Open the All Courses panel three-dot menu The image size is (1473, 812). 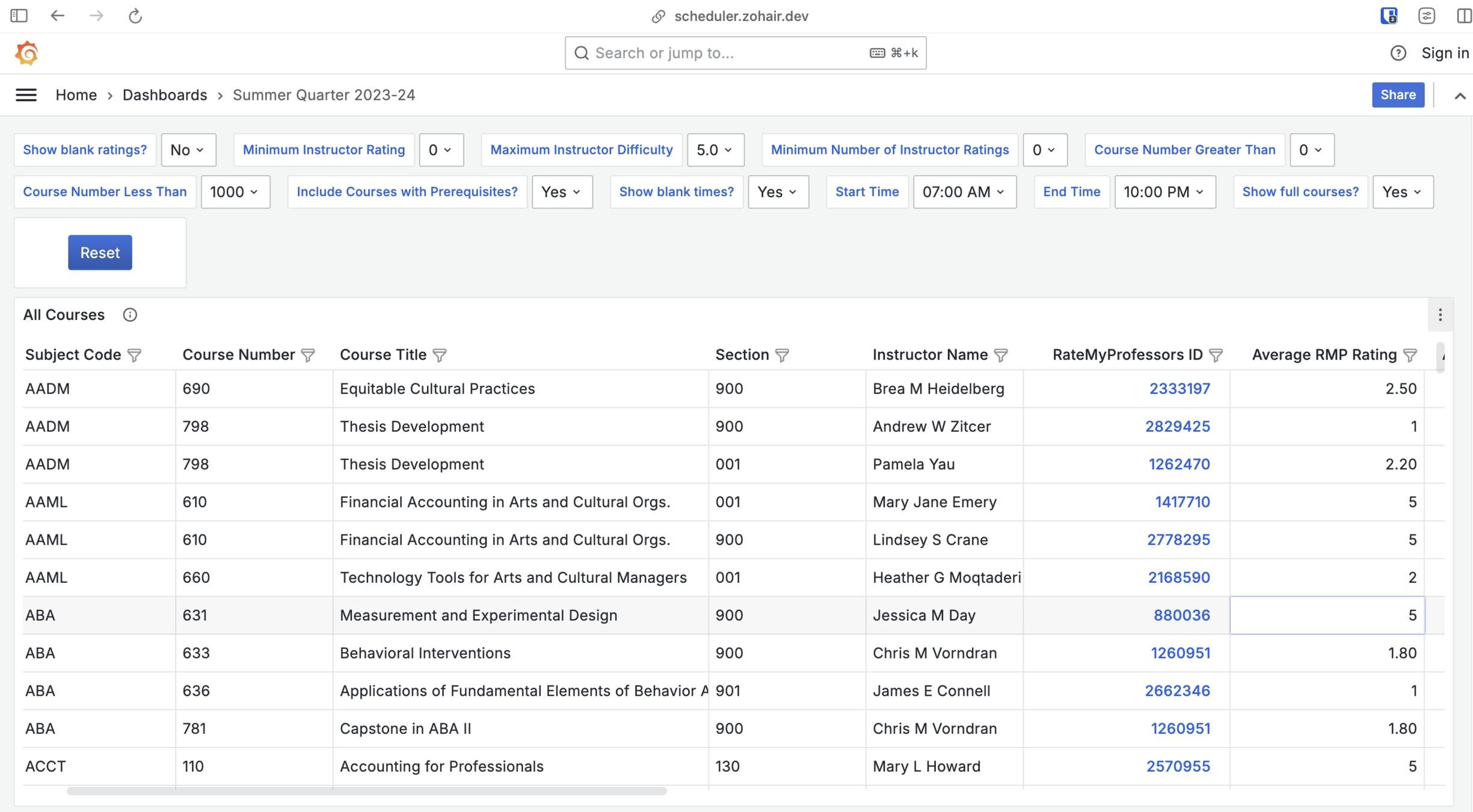pyautogui.click(x=1440, y=315)
